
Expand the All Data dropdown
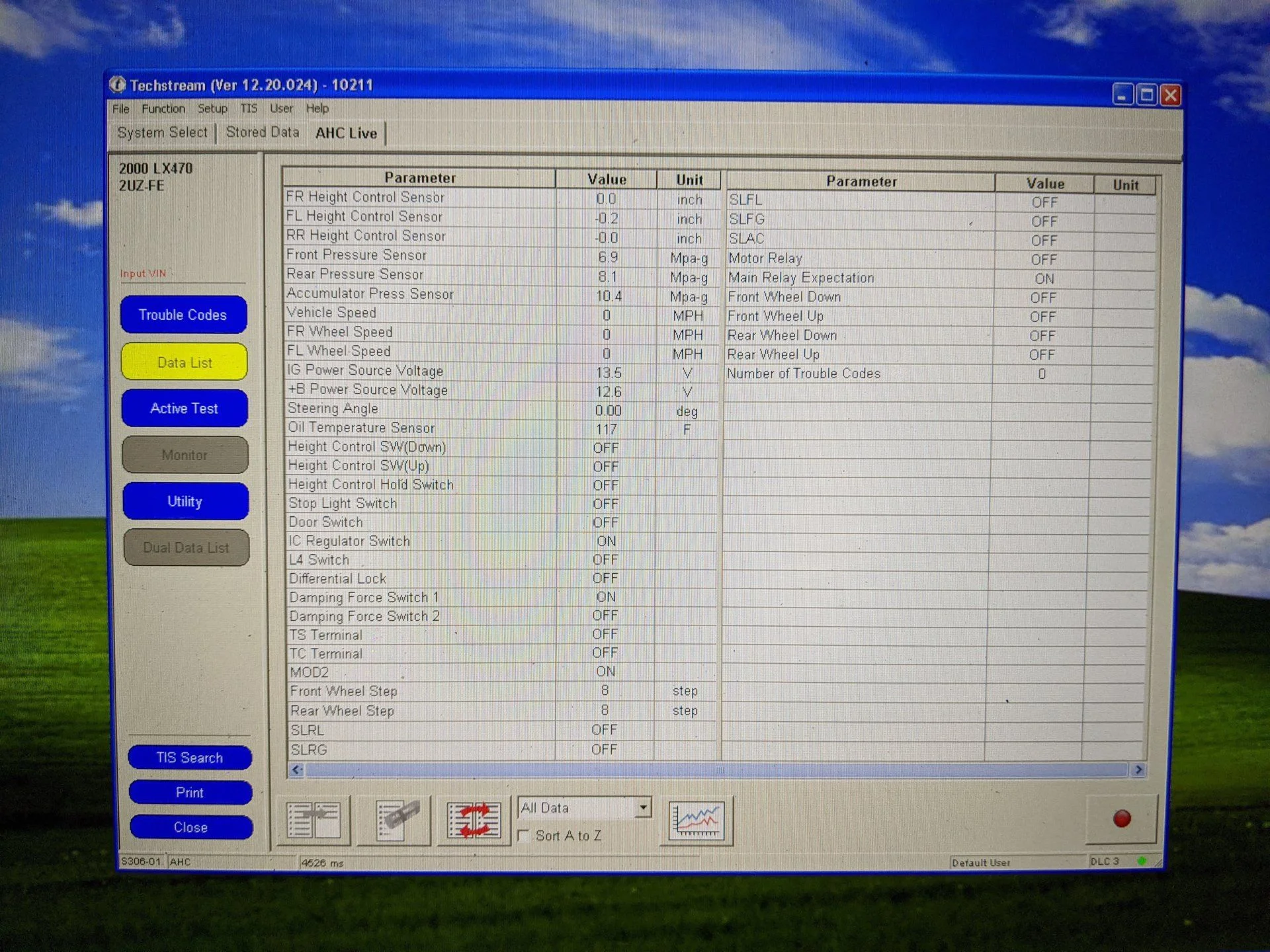(x=642, y=807)
